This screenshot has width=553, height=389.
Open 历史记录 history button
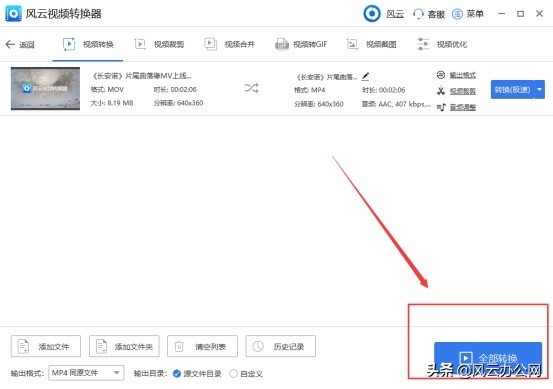point(281,346)
